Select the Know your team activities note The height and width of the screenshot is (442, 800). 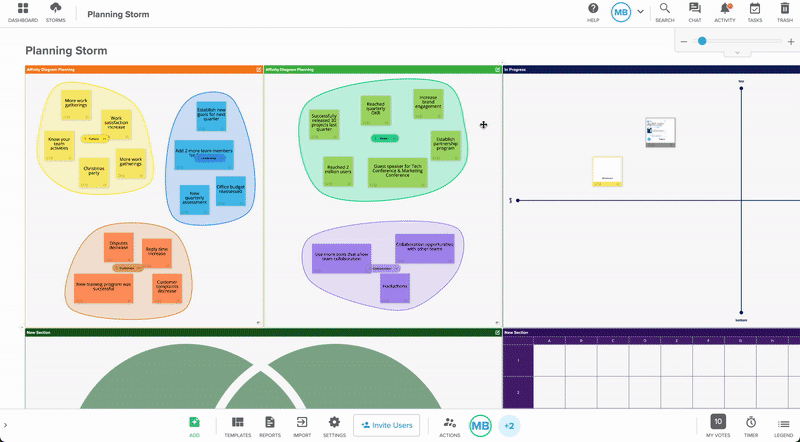tap(59, 145)
